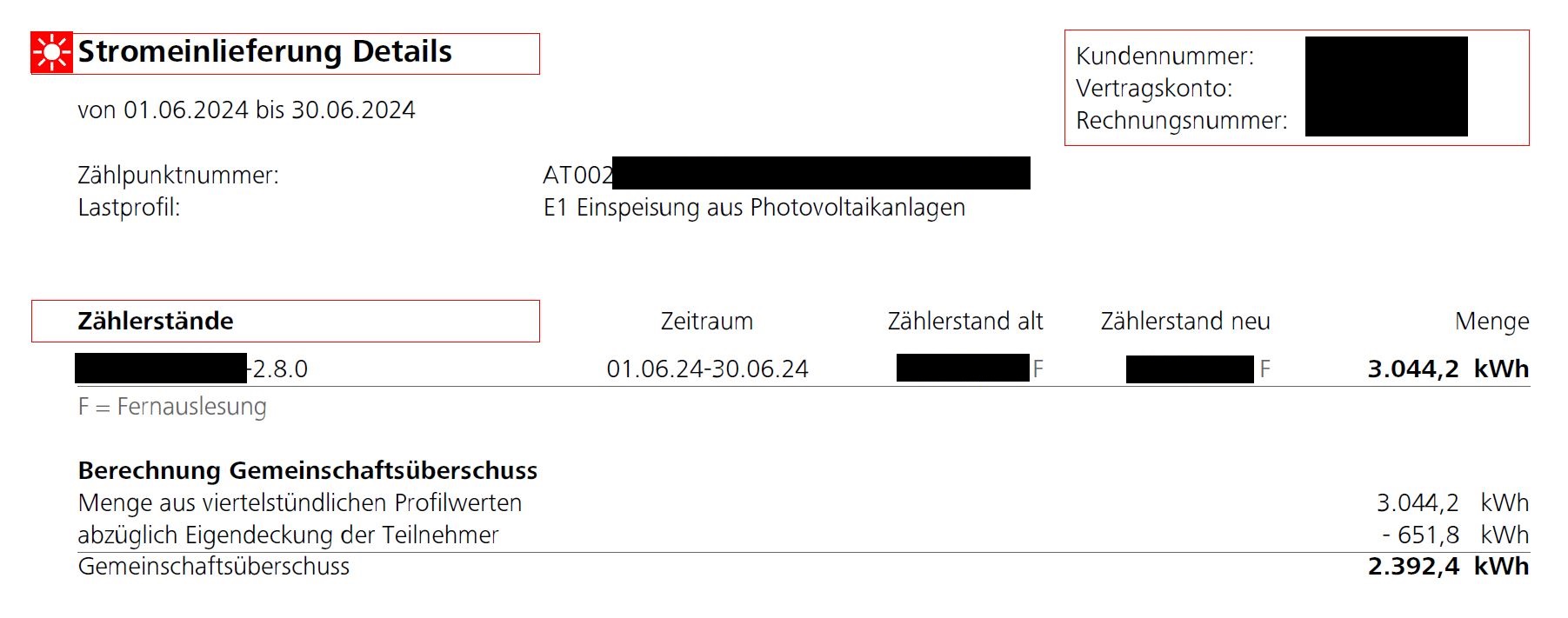Select the AT002 meter point number
Viewport: 1568px width, 618px height.
pyautogui.click(x=786, y=174)
